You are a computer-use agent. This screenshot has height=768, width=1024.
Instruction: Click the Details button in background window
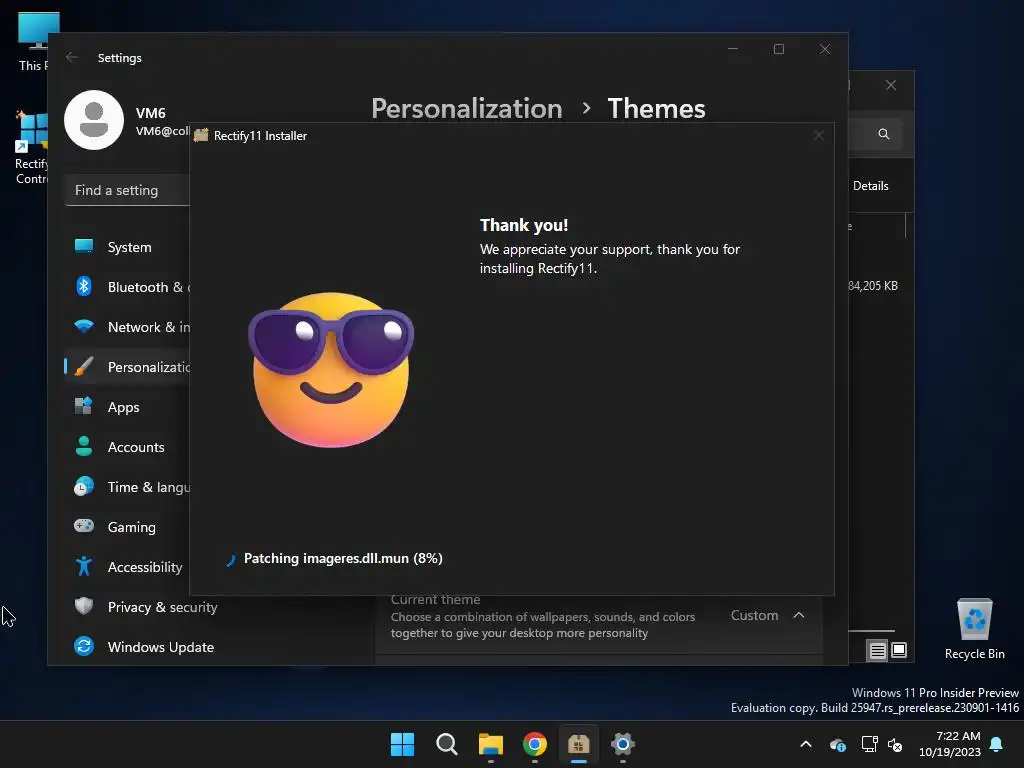(x=871, y=185)
